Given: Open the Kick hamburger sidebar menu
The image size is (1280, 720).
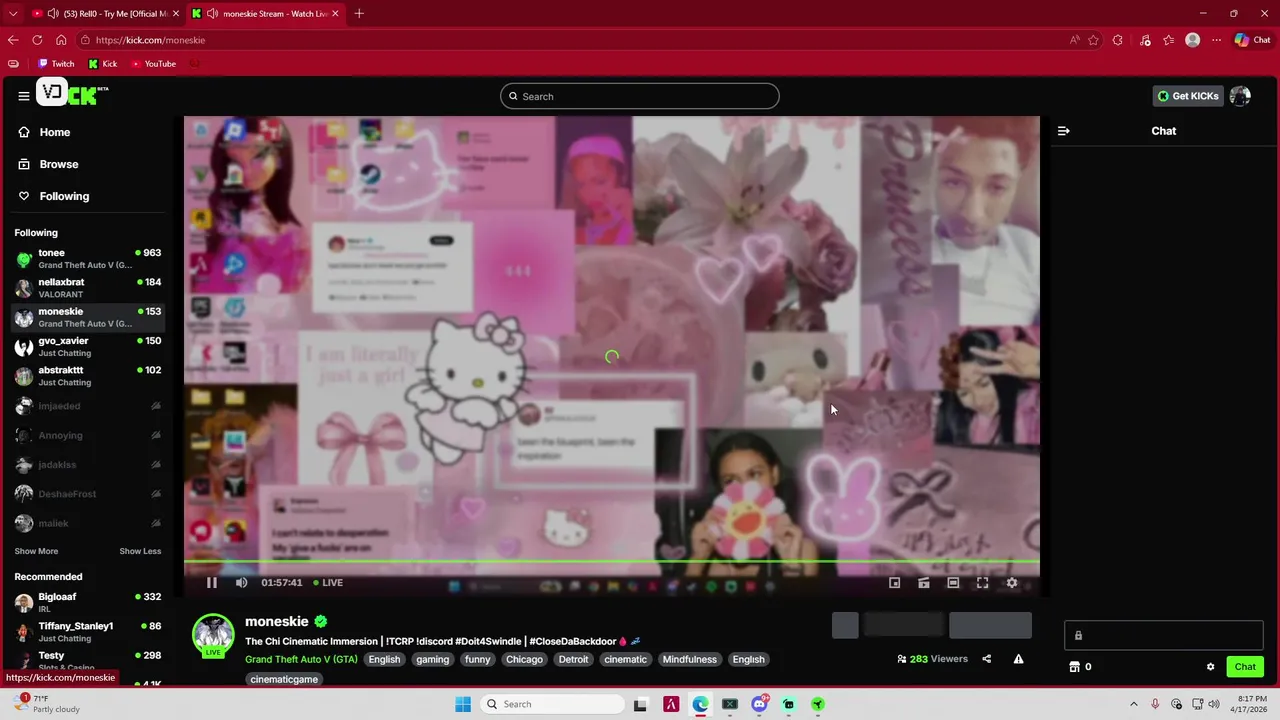Looking at the screenshot, I should [23, 96].
